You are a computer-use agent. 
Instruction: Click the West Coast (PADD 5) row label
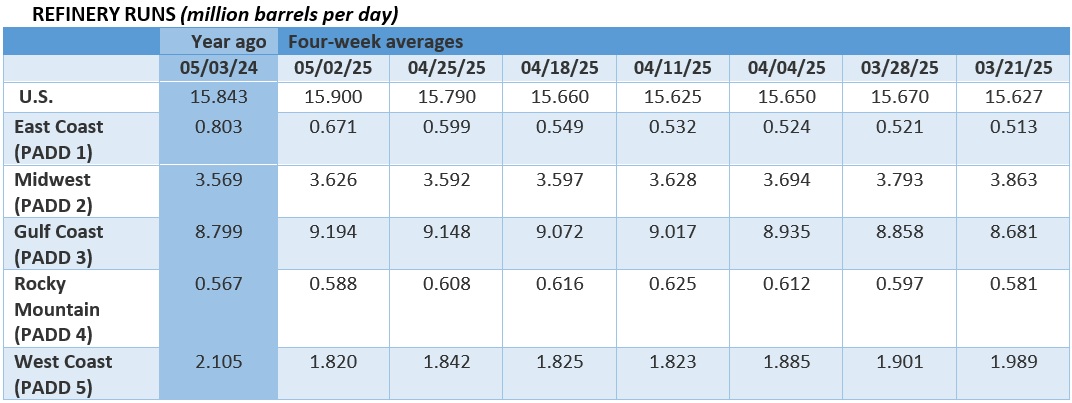62,372
